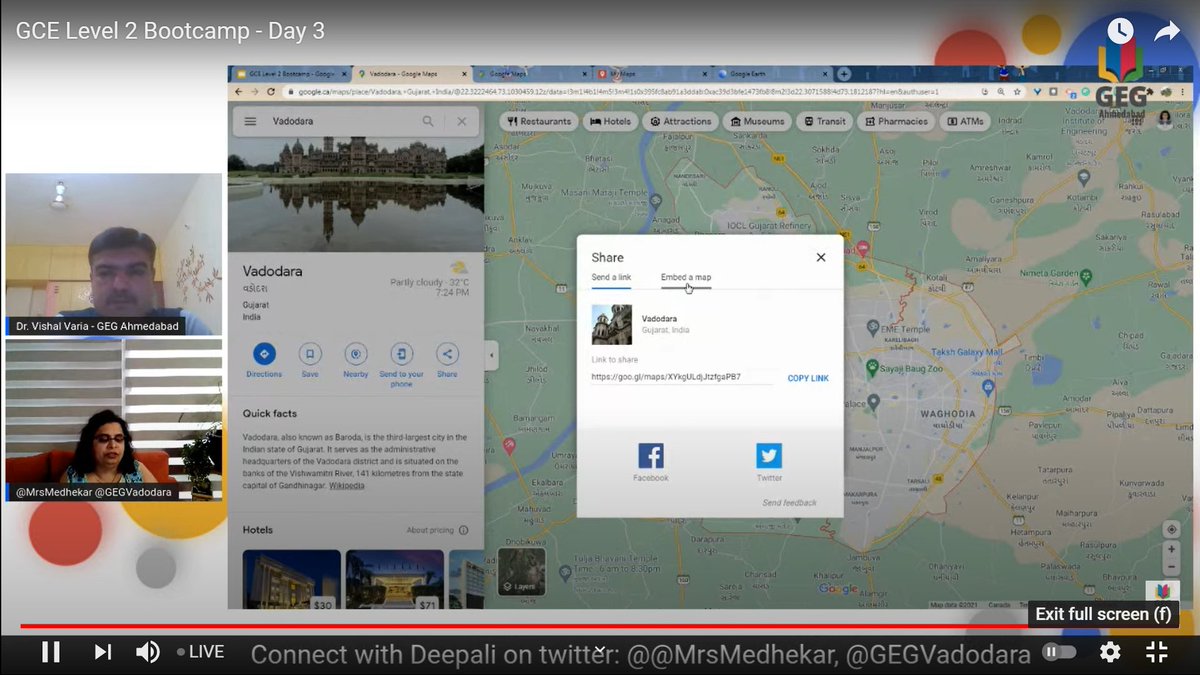Viewport: 1200px width, 675px height.
Task: Click the Vadodara search field
Action: point(340,121)
